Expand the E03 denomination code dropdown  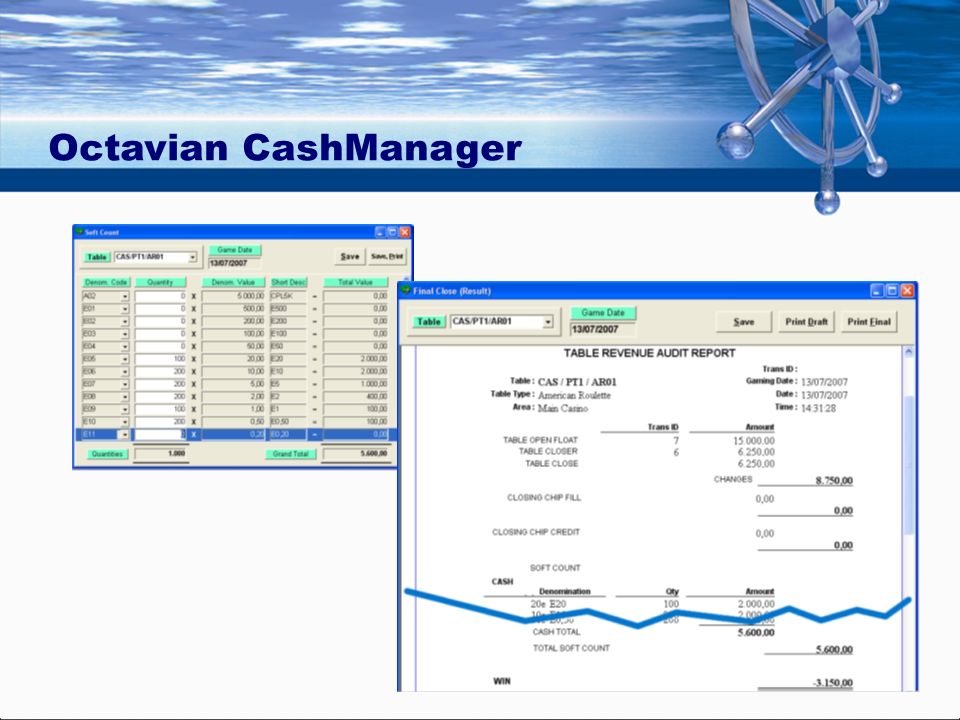tap(125, 334)
